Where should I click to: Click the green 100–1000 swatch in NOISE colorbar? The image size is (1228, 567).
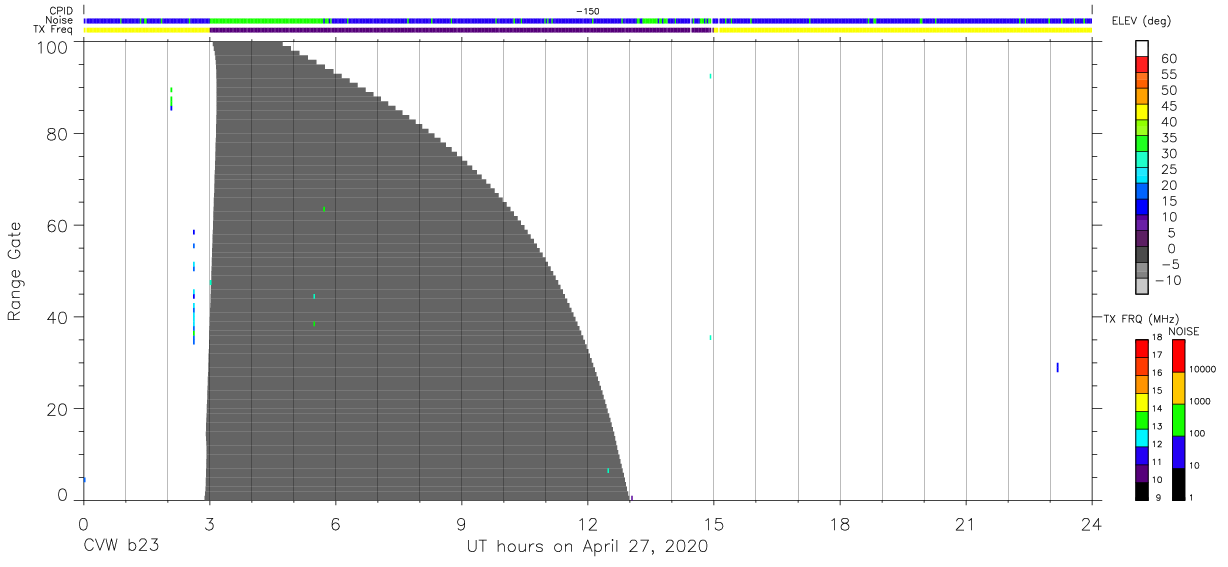[x=1178, y=420]
